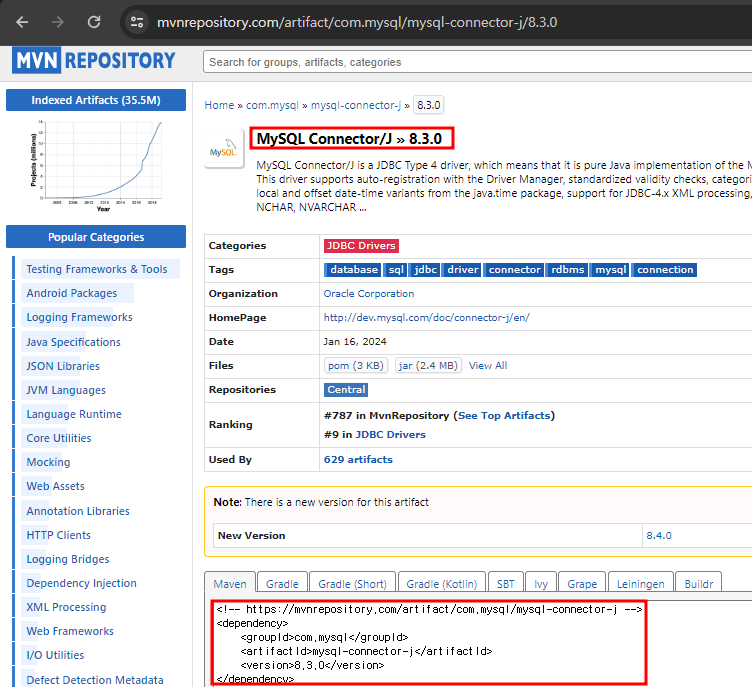Viewport: 752px width, 687px height.
Task: Switch to the Gradle (Kotlin) tab
Action: click(442, 584)
